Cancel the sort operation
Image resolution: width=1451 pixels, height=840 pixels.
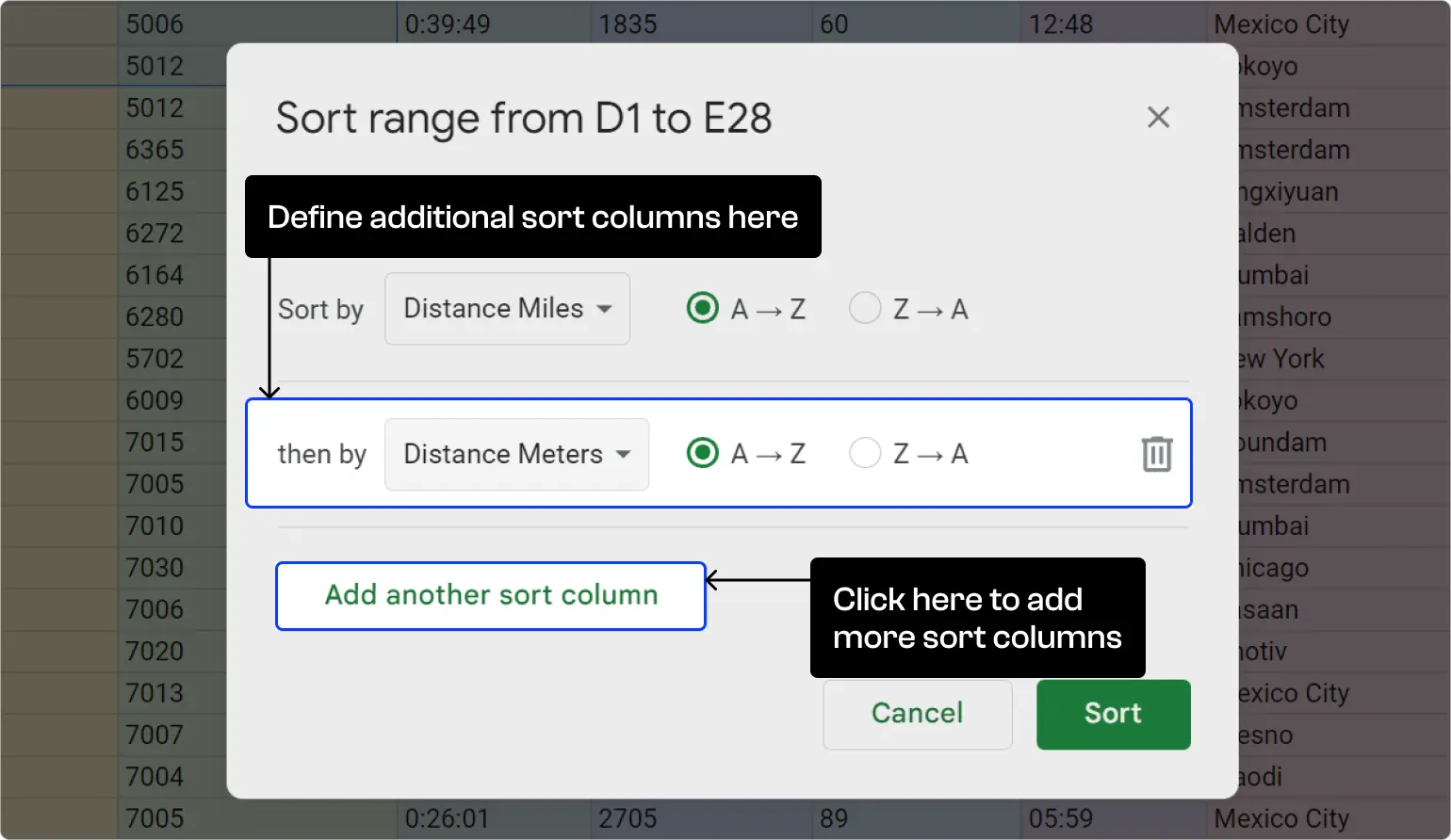coord(916,714)
